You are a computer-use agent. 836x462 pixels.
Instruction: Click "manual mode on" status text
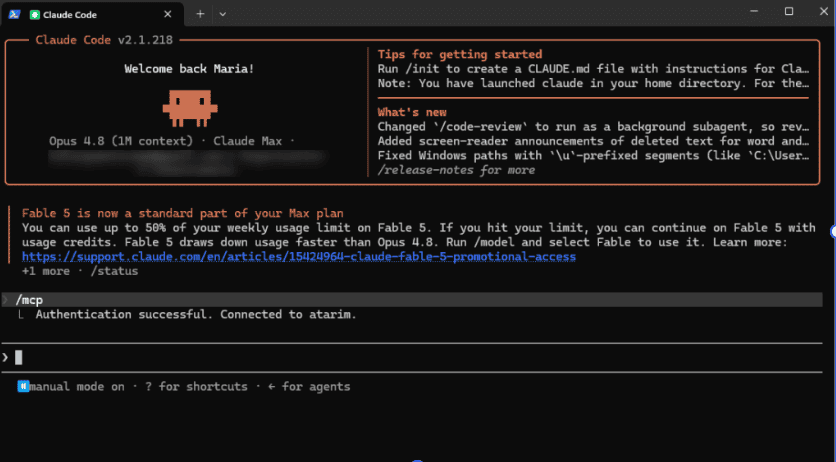[77, 386]
